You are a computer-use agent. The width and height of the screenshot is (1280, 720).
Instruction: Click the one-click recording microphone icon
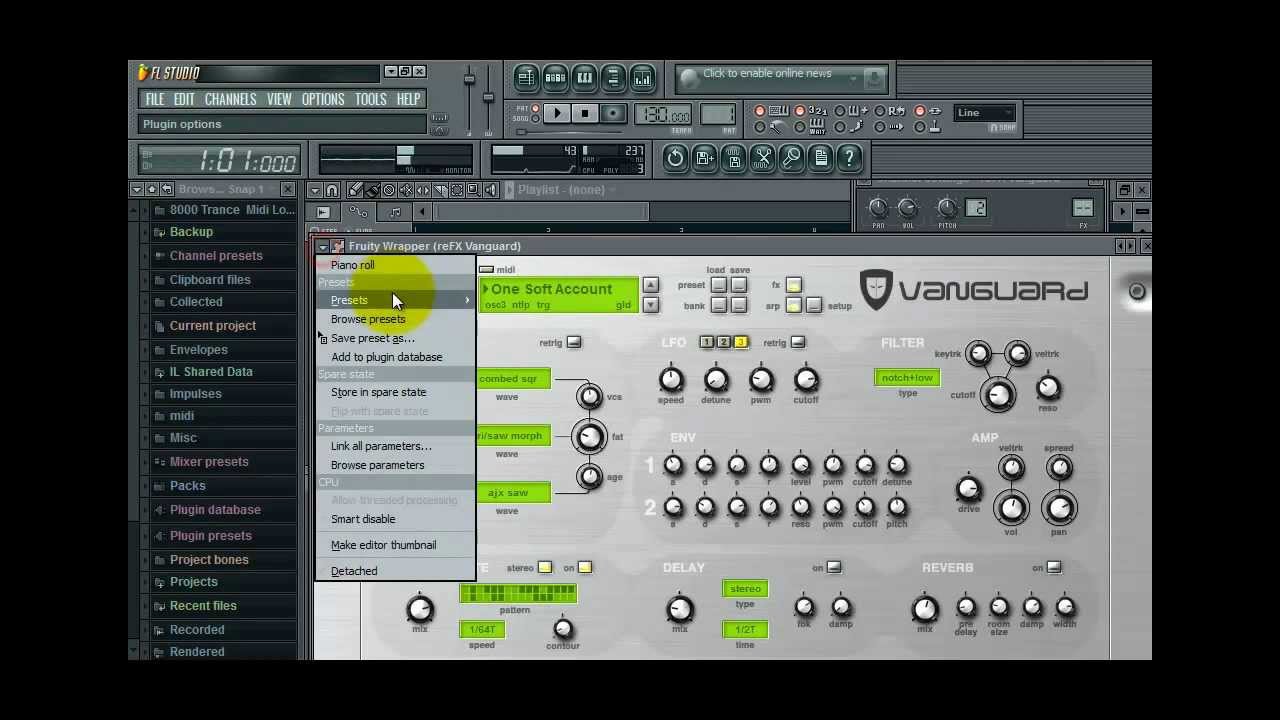click(x=791, y=158)
